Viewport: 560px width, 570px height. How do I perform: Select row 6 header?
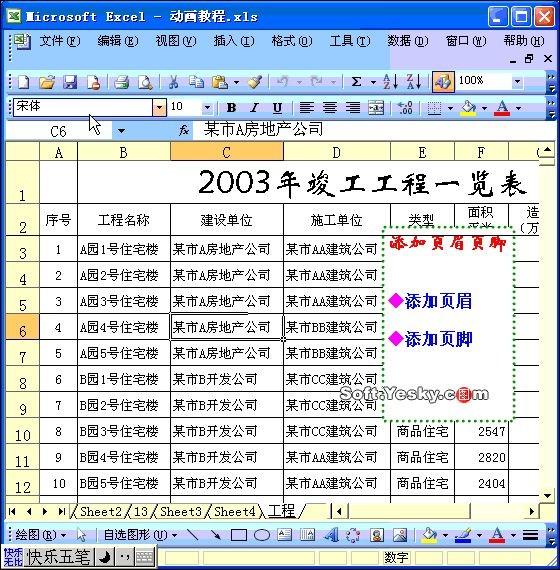(23, 327)
